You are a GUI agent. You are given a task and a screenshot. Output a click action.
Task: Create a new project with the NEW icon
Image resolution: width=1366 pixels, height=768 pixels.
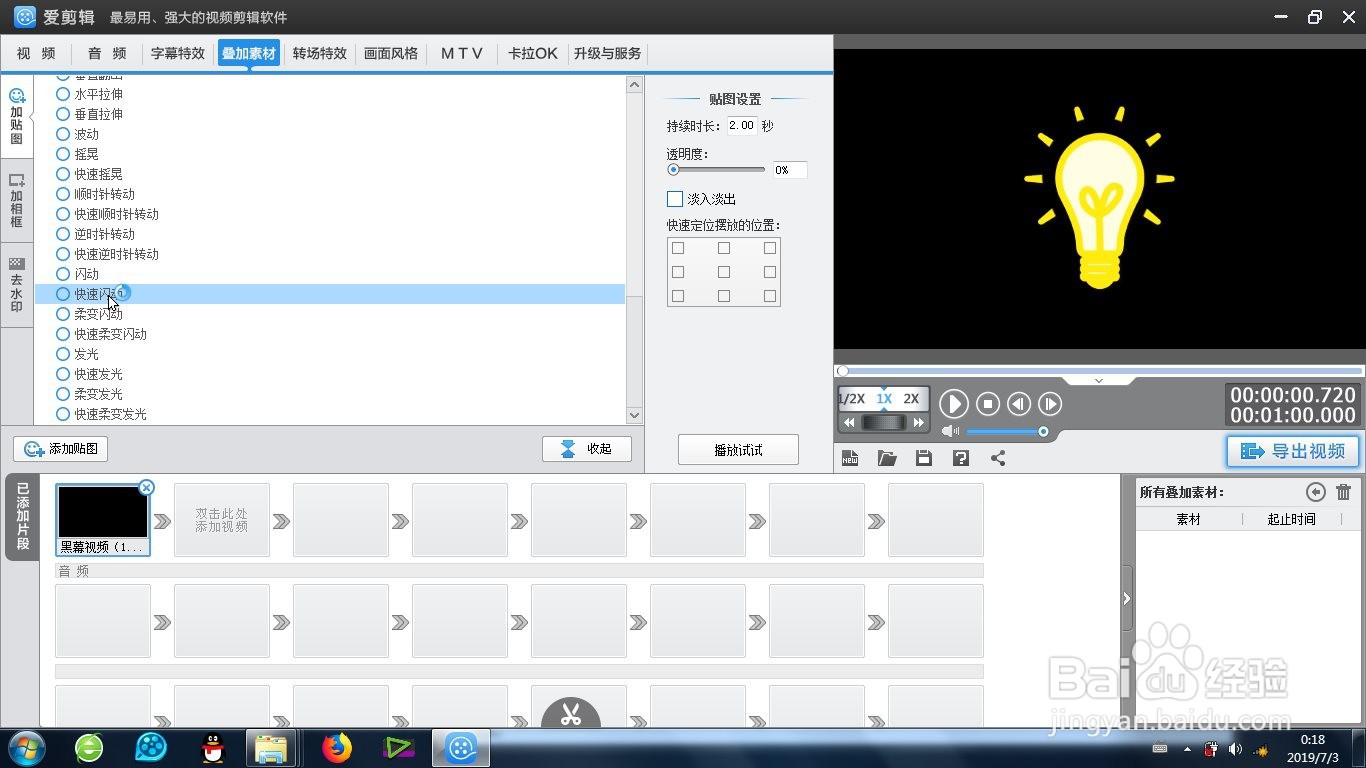coord(850,458)
